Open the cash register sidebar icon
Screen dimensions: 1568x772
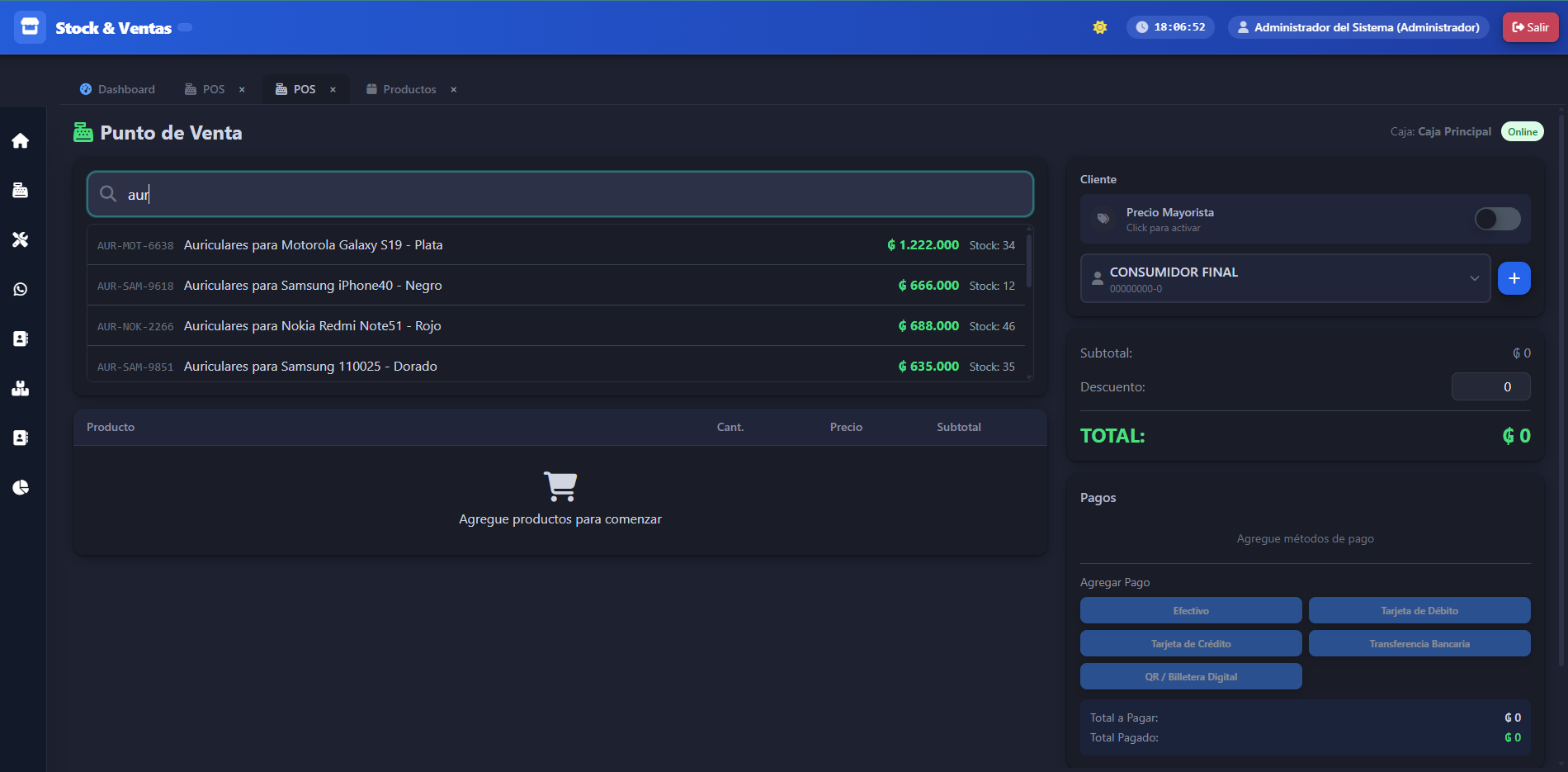point(21,191)
